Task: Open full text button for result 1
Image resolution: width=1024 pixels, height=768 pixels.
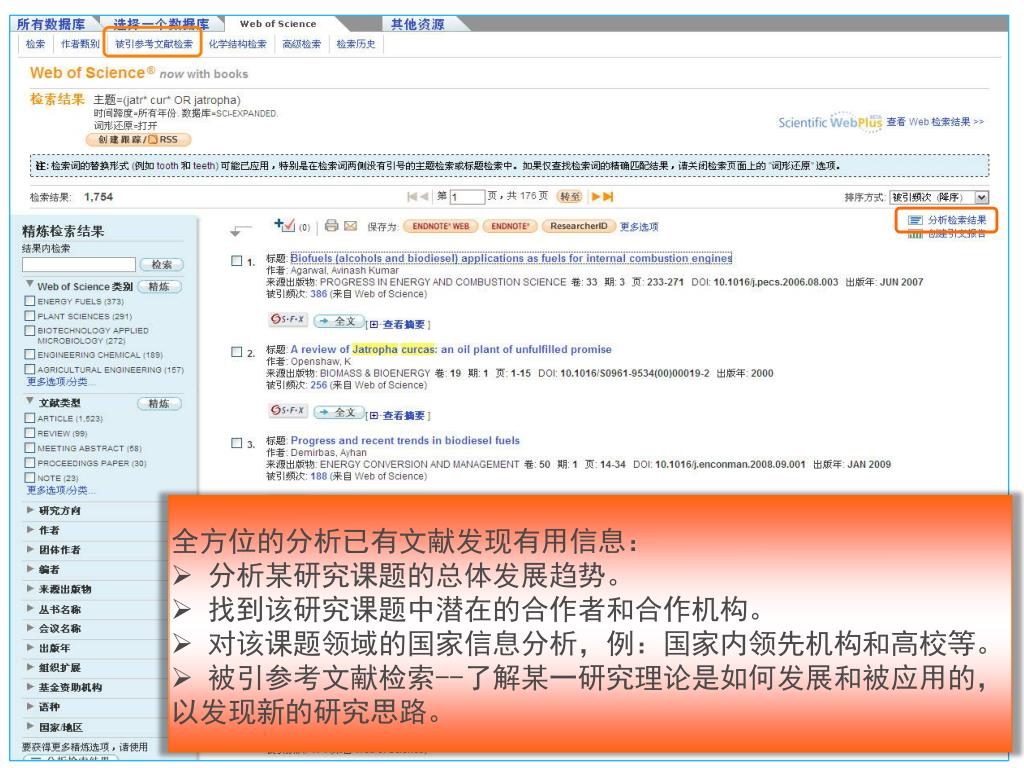Action: pos(338,321)
